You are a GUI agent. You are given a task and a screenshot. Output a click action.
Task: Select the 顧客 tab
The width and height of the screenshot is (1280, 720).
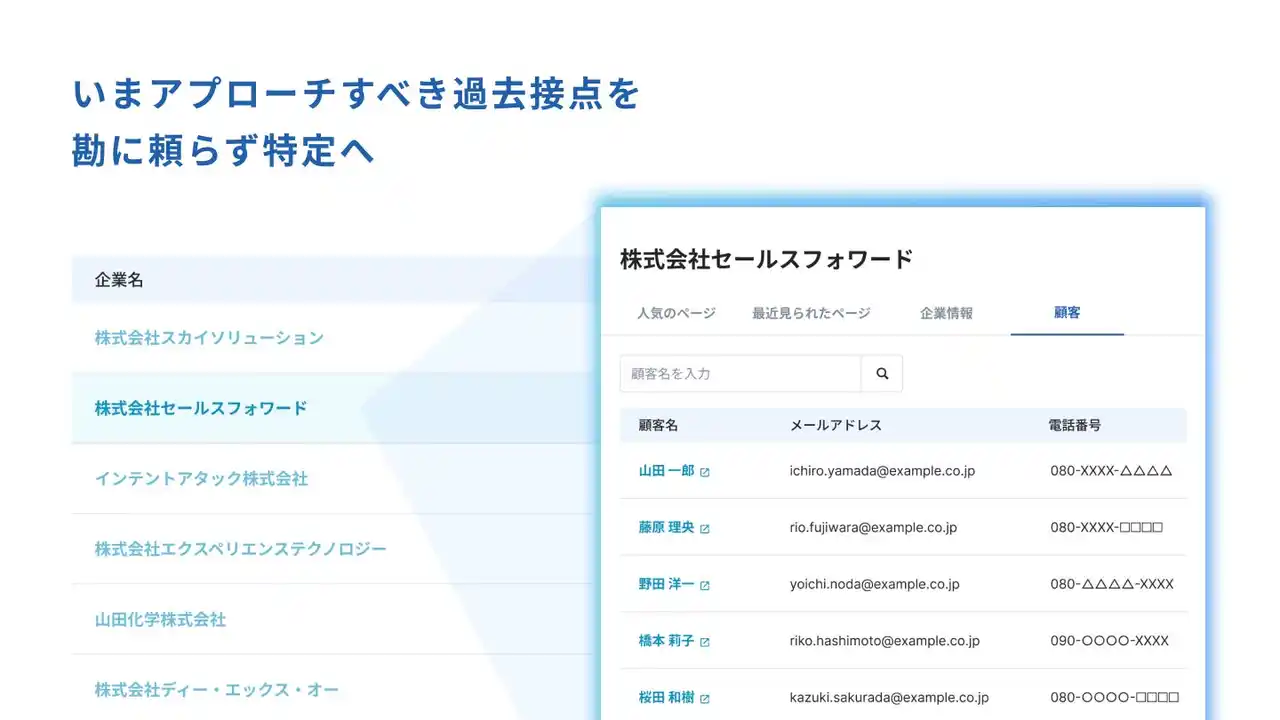(1067, 313)
